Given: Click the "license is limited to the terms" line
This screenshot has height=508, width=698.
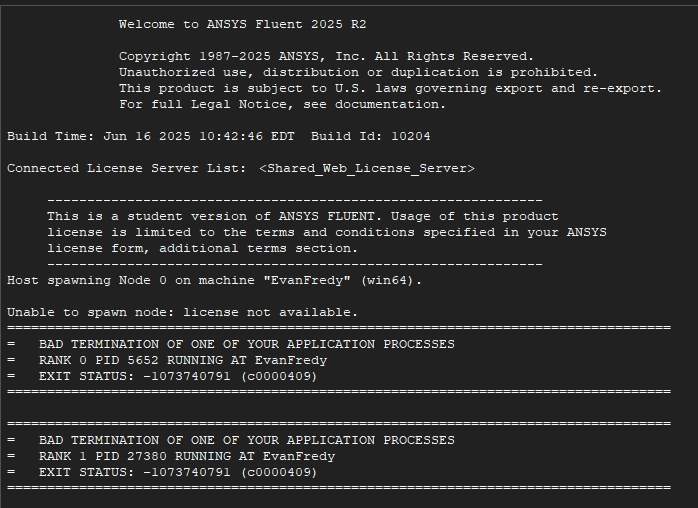Looking at the screenshot, I should tap(326, 232).
